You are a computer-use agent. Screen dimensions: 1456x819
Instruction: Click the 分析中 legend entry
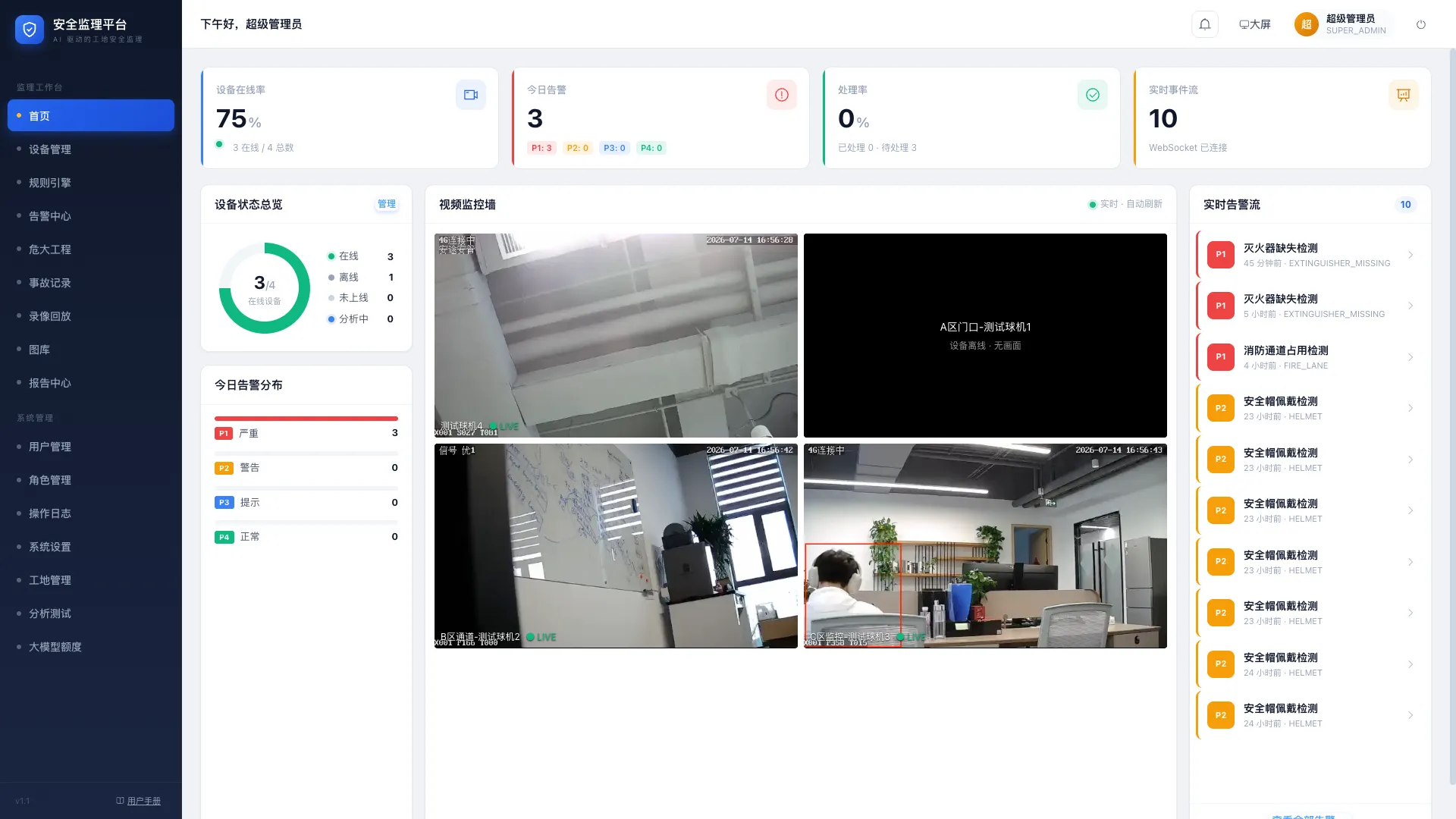[360, 319]
